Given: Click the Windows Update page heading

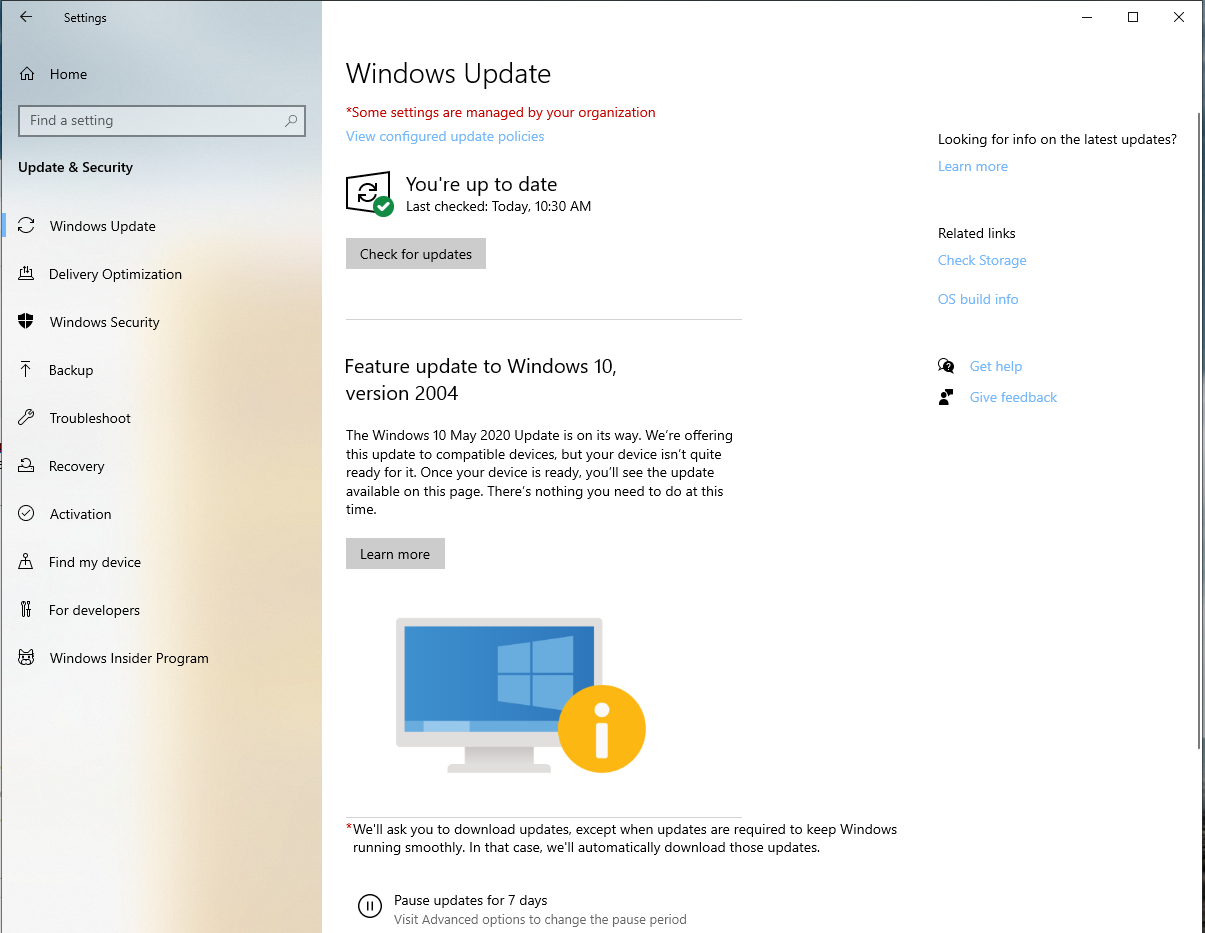Looking at the screenshot, I should click(448, 73).
